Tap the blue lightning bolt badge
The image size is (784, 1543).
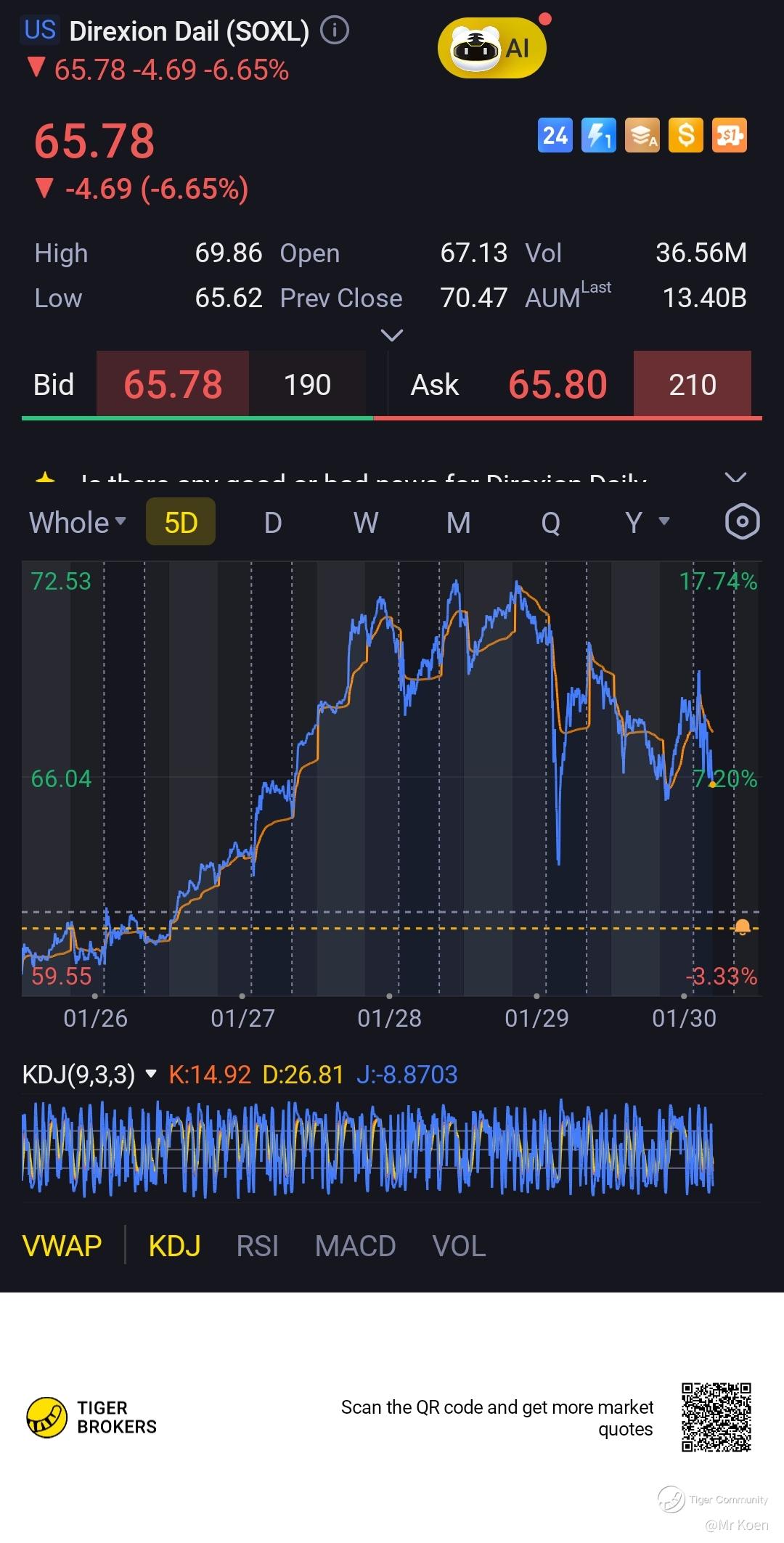598,135
